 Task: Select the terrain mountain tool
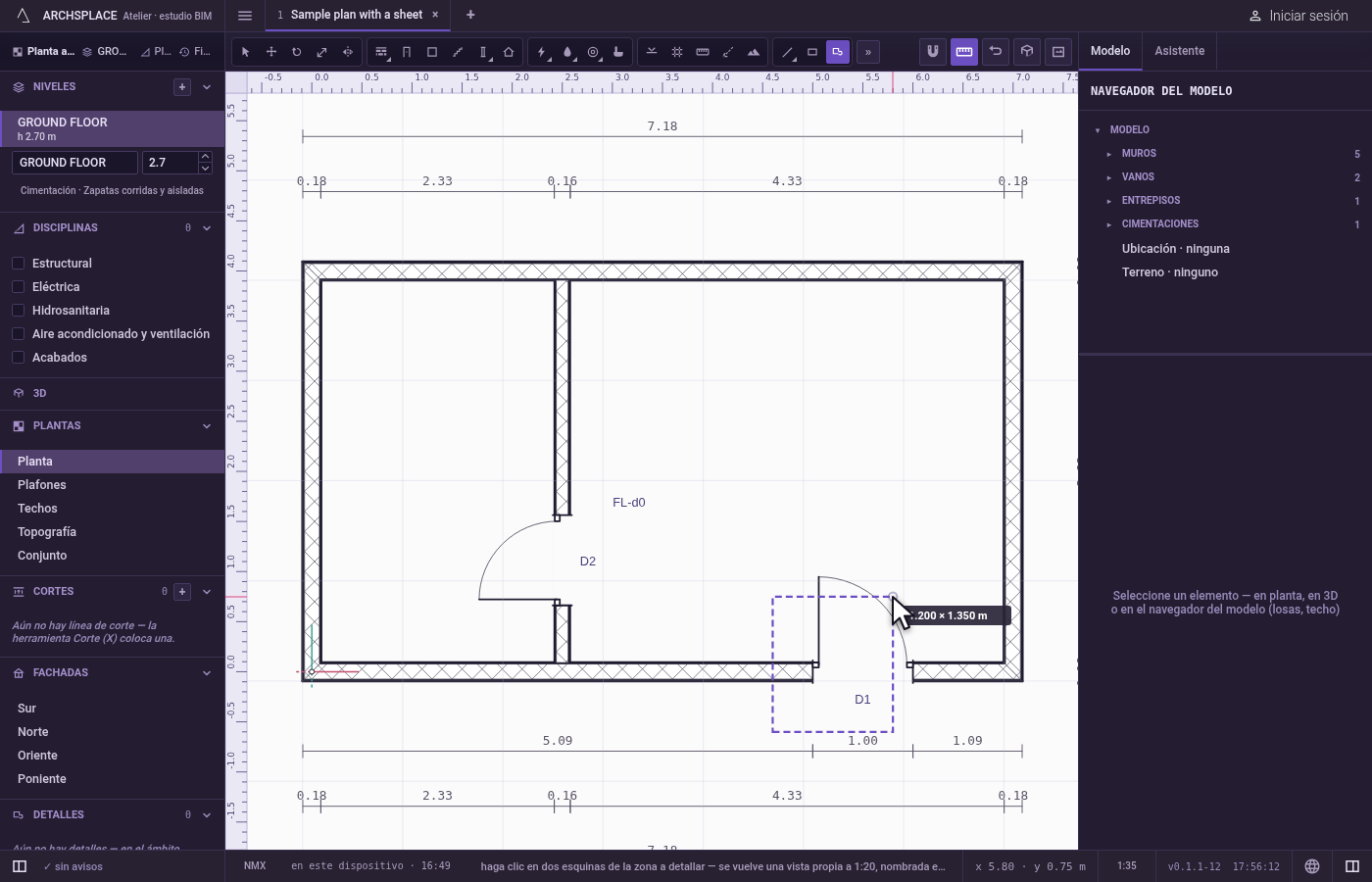[x=754, y=52]
